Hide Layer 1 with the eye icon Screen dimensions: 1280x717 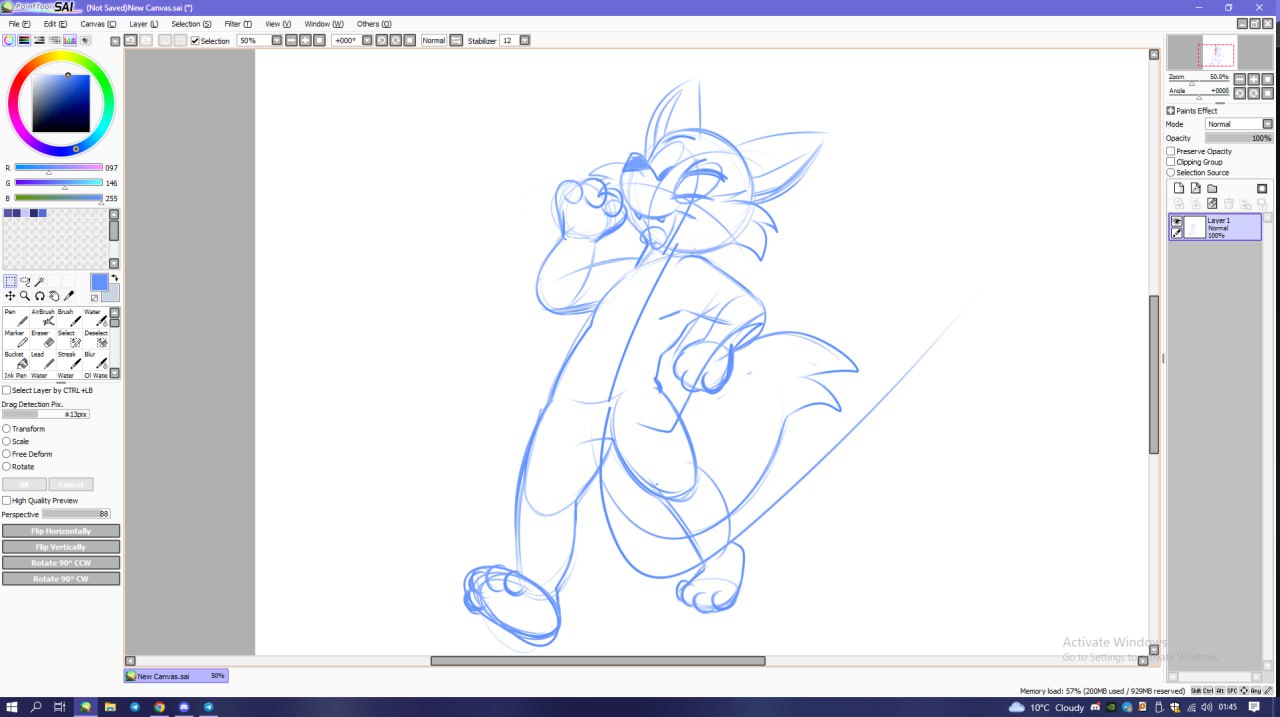(1177, 221)
